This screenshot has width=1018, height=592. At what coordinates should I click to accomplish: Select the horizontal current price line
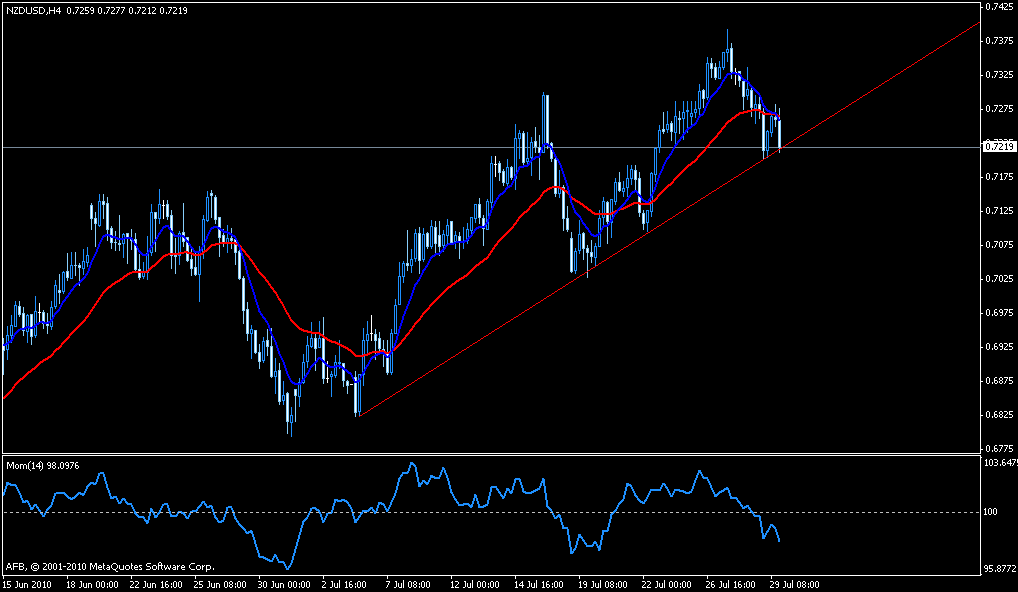point(300,147)
